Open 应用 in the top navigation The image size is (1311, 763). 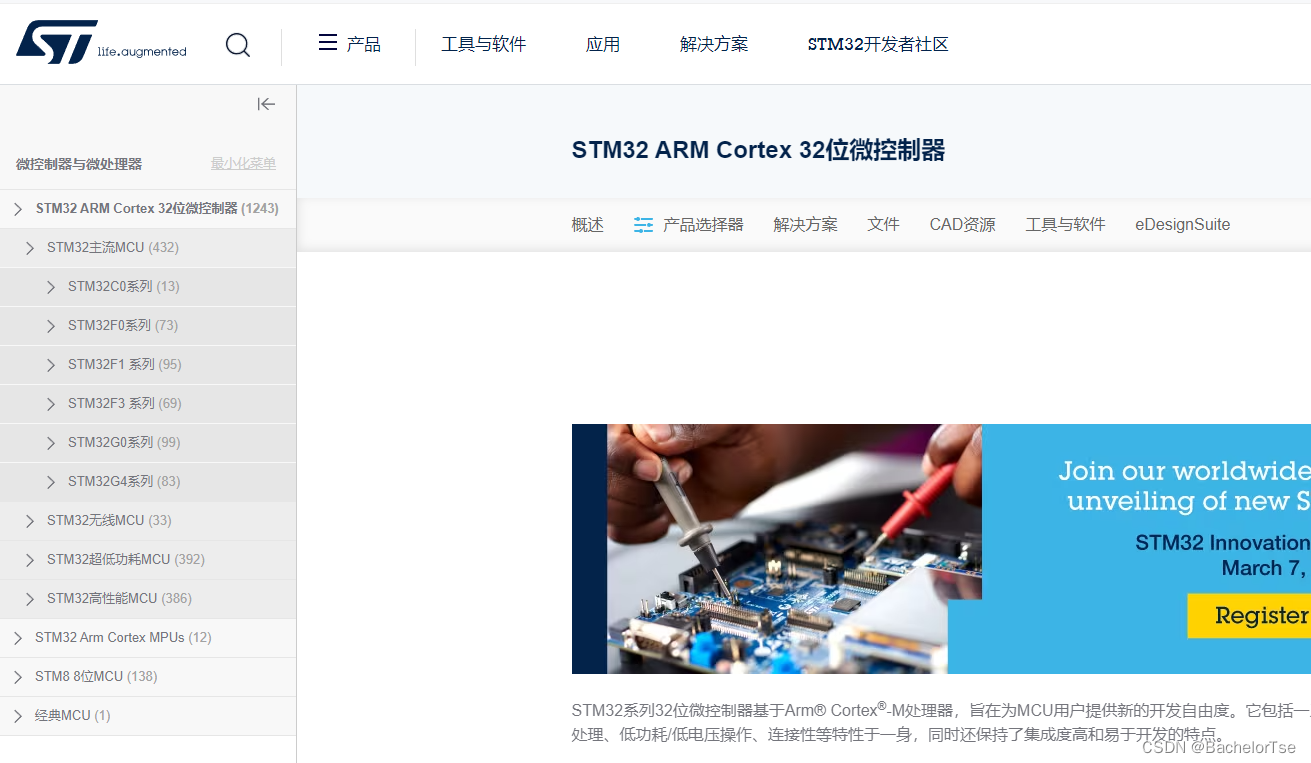coord(603,44)
